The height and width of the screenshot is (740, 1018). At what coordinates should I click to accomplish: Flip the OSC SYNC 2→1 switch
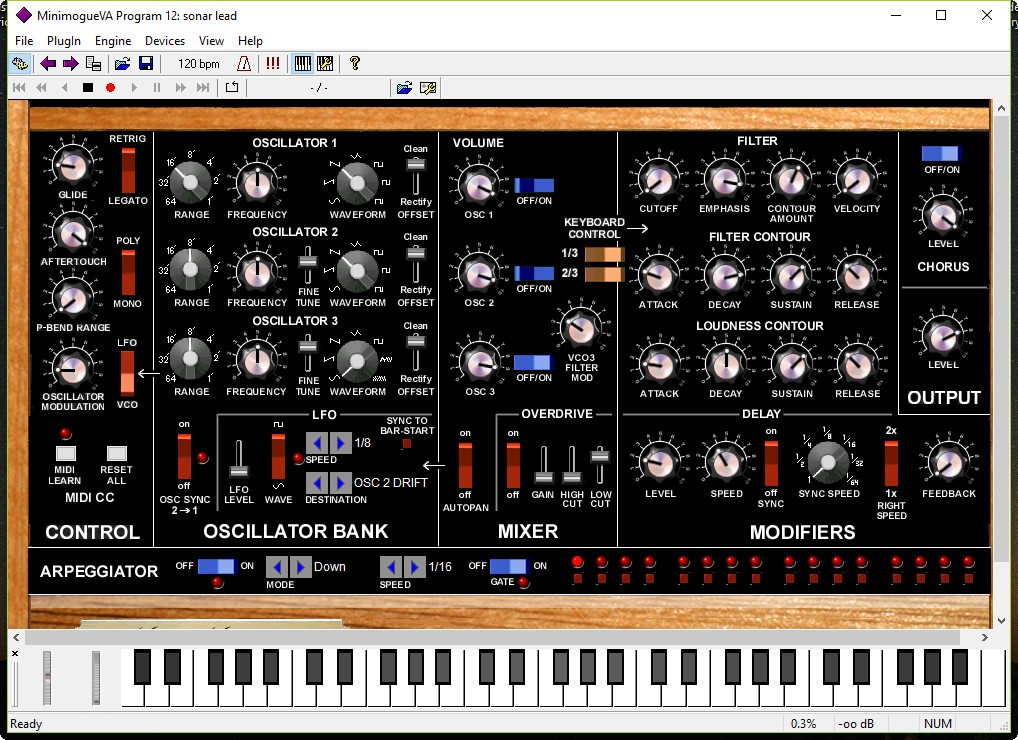coord(184,456)
